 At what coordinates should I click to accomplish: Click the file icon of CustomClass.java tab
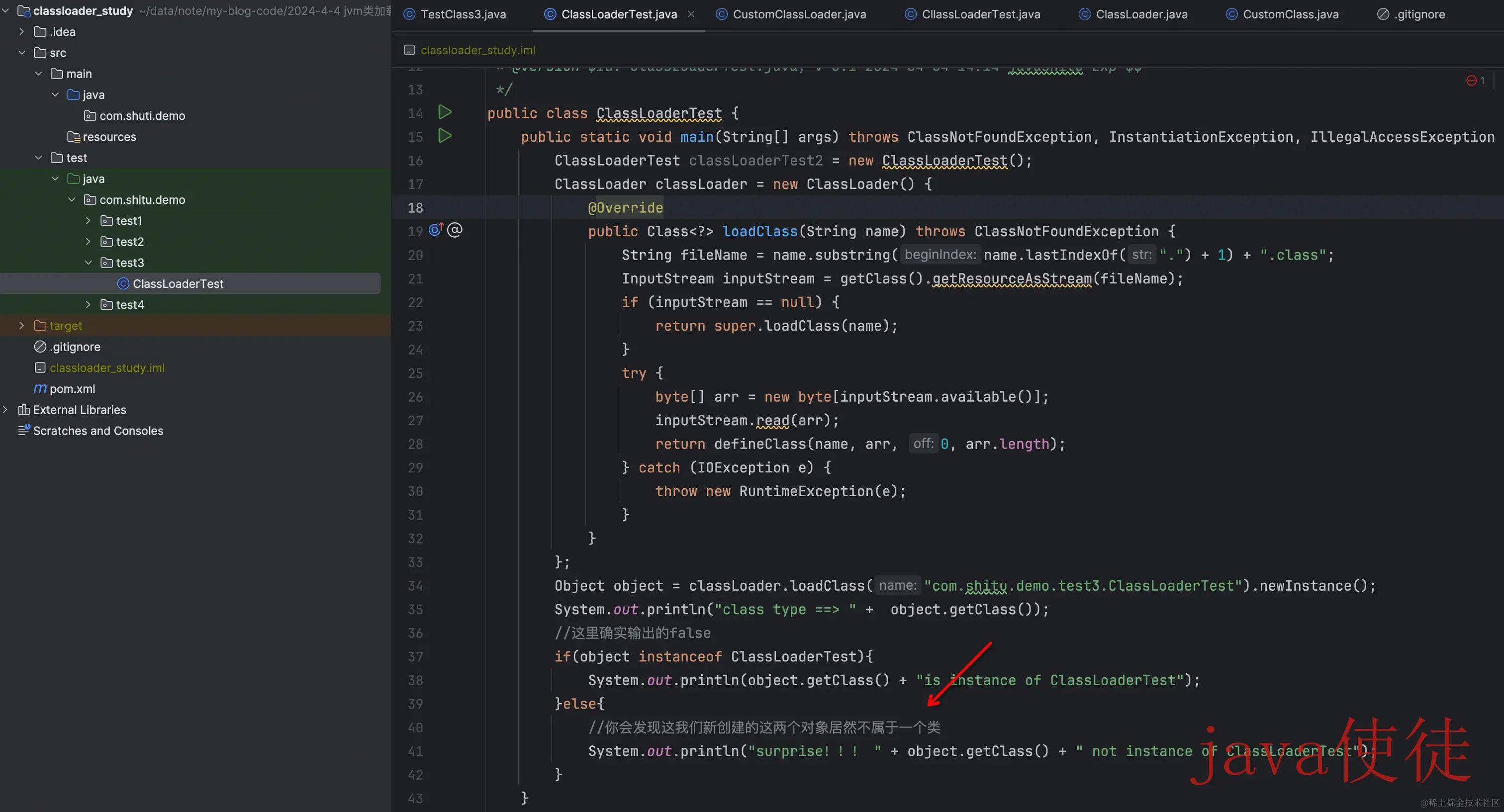(1231, 14)
